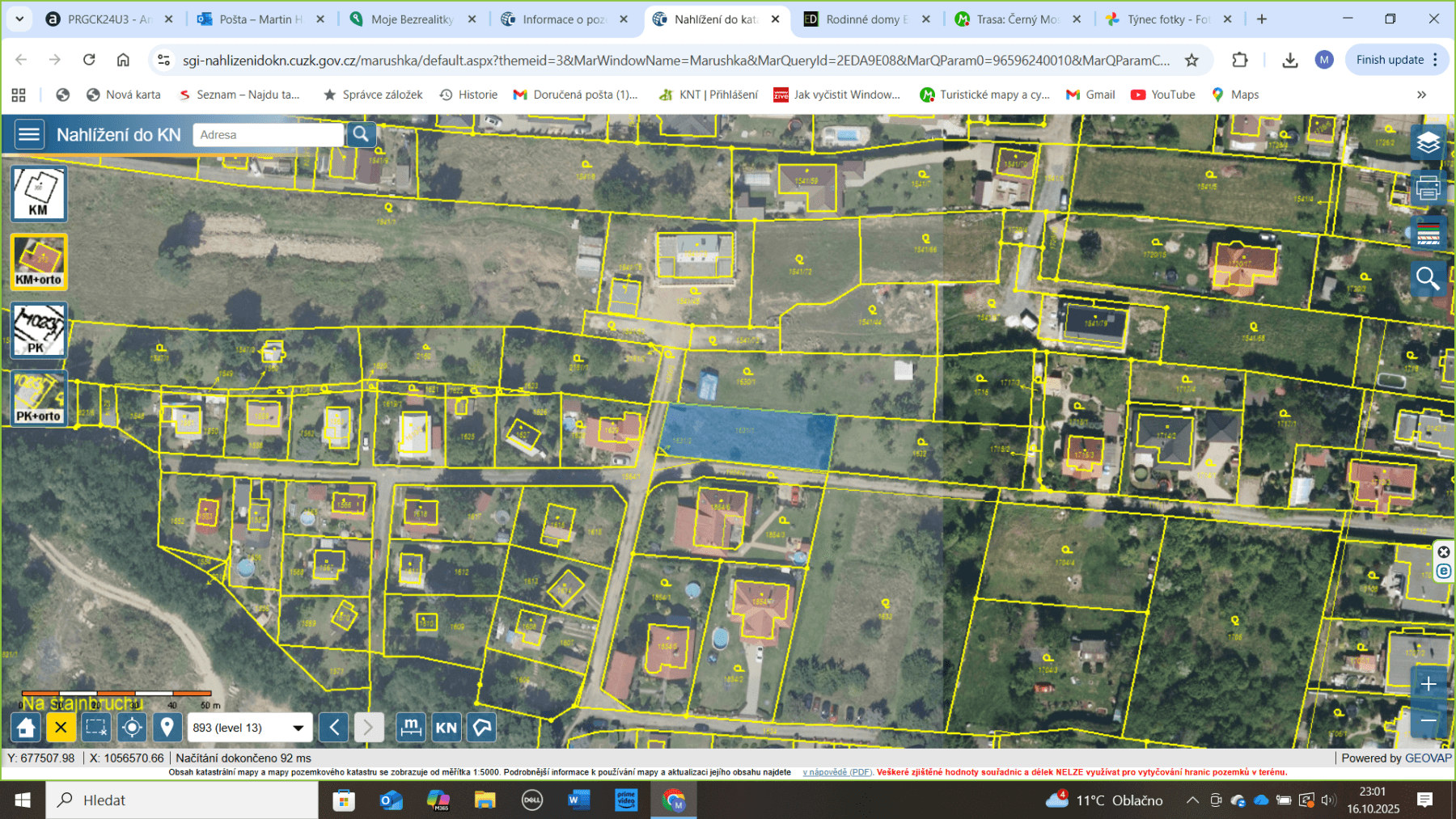The width and height of the screenshot is (1456, 819).
Task: Activate the magnifier search tool
Action: (1428, 279)
